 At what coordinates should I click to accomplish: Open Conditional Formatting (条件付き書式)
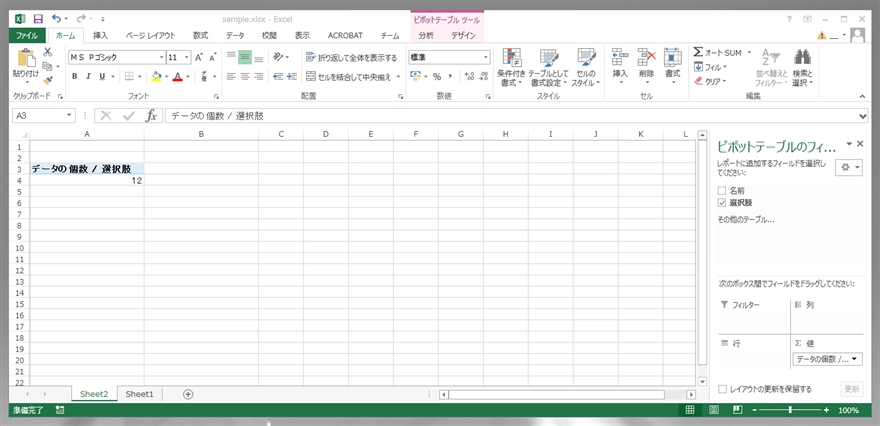tap(511, 67)
